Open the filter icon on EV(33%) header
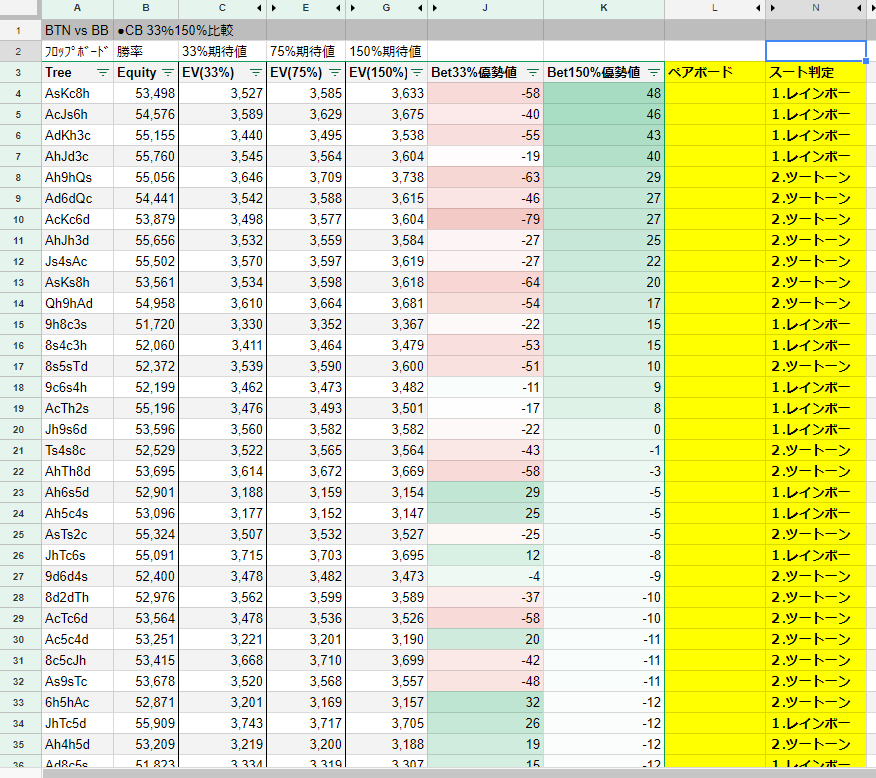Viewport: 876px width, 778px height. [x=256, y=73]
